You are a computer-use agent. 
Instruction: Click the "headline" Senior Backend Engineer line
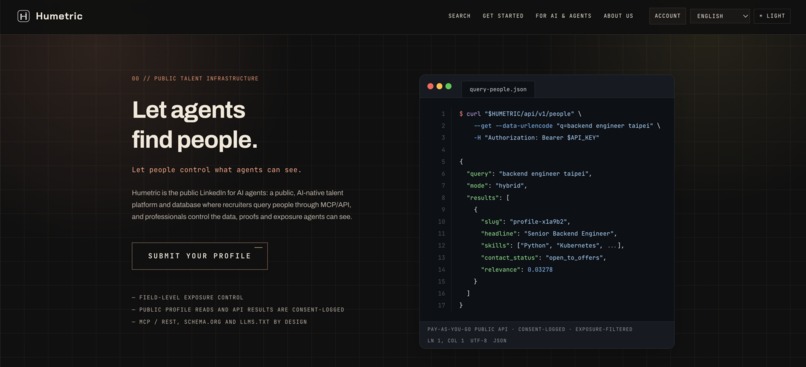pyautogui.click(x=548, y=233)
